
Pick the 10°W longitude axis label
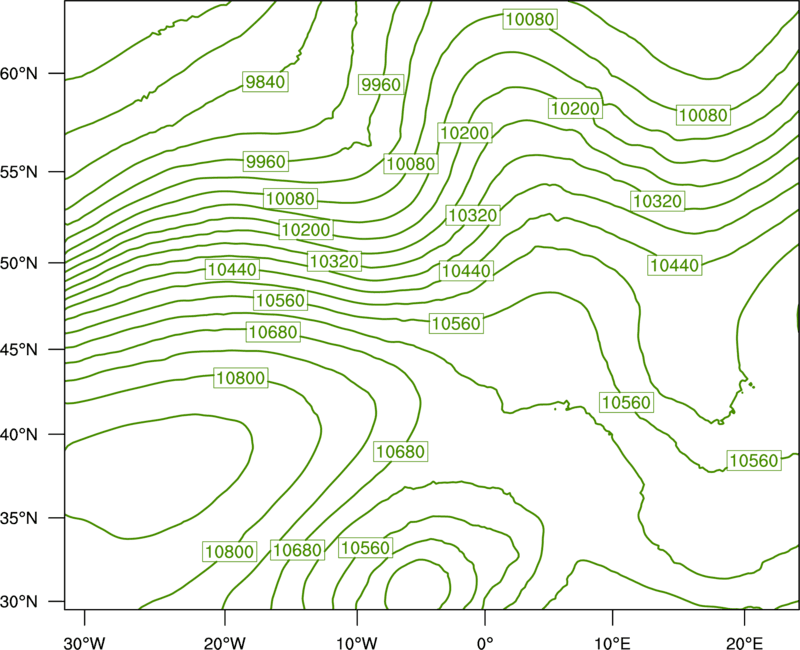coord(356,643)
